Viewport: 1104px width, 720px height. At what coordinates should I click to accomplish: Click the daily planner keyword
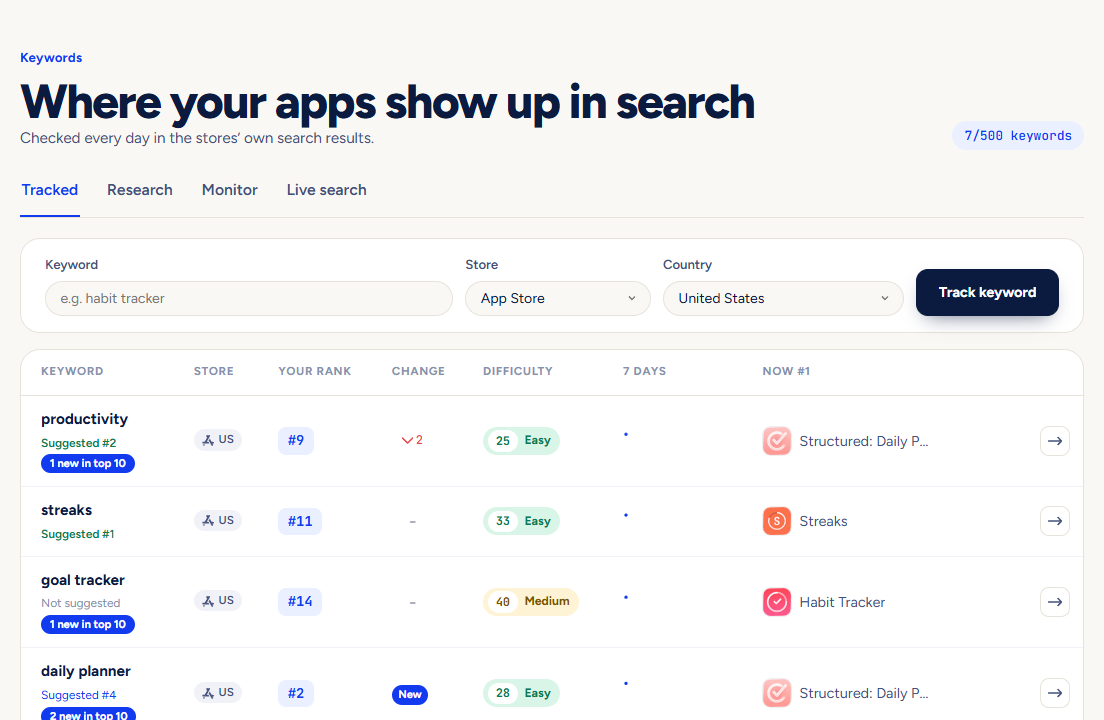pos(86,671)
